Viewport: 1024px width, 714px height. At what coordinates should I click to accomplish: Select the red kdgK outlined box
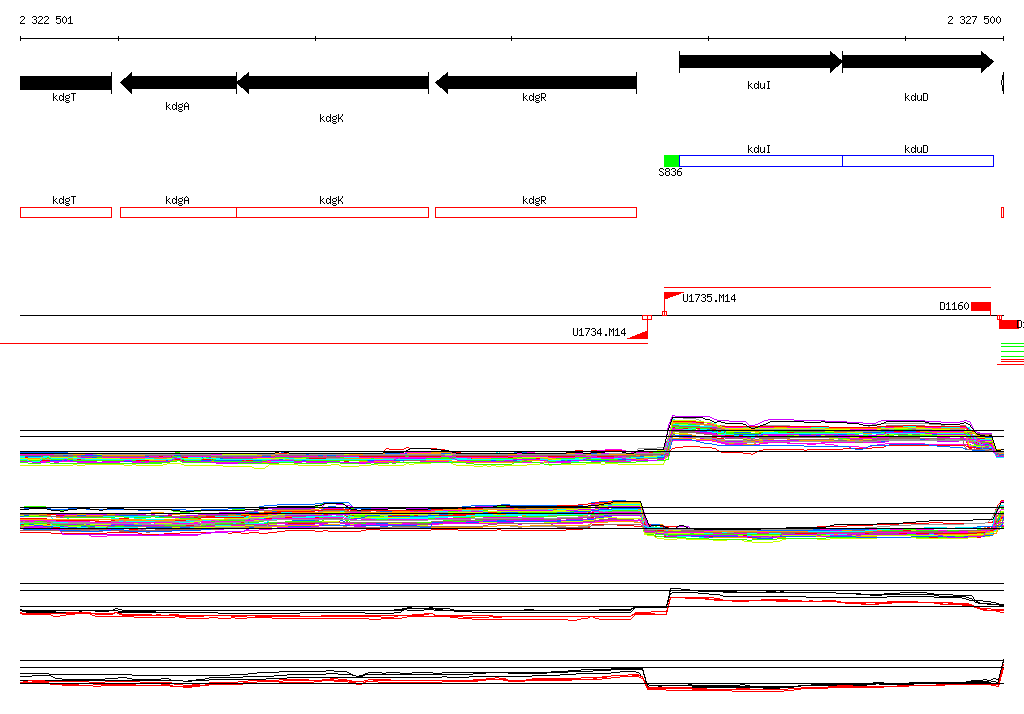[332, 212]
